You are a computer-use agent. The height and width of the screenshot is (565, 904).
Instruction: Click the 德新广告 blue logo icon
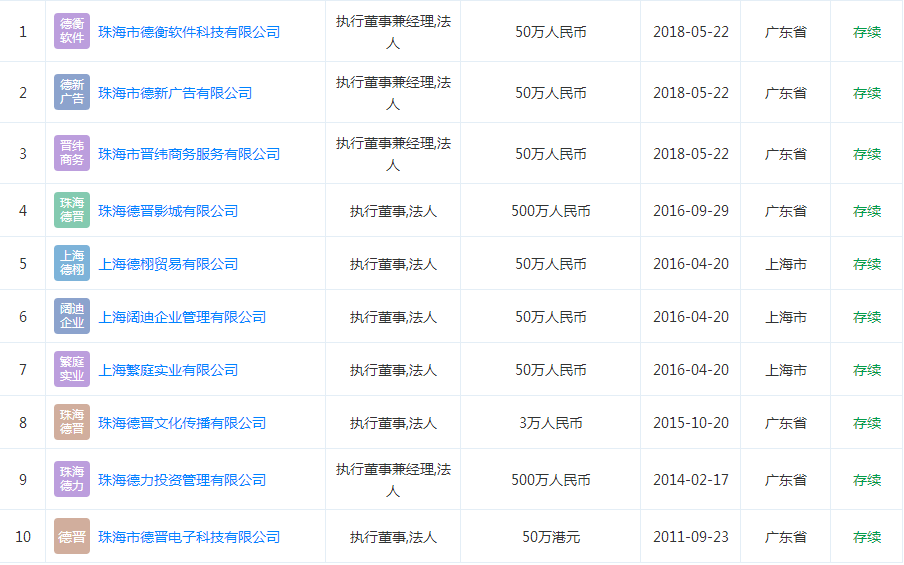72,92
